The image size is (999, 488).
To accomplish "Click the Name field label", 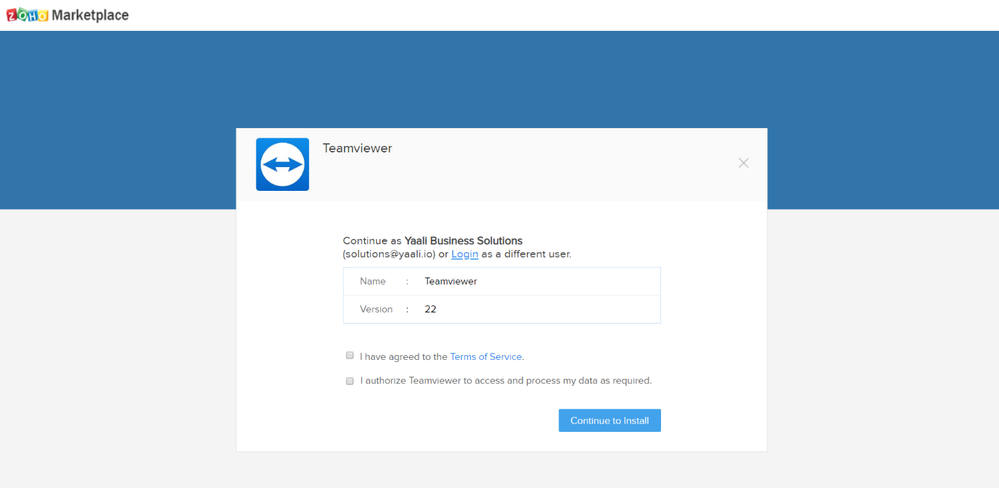I will coord(372,282).
